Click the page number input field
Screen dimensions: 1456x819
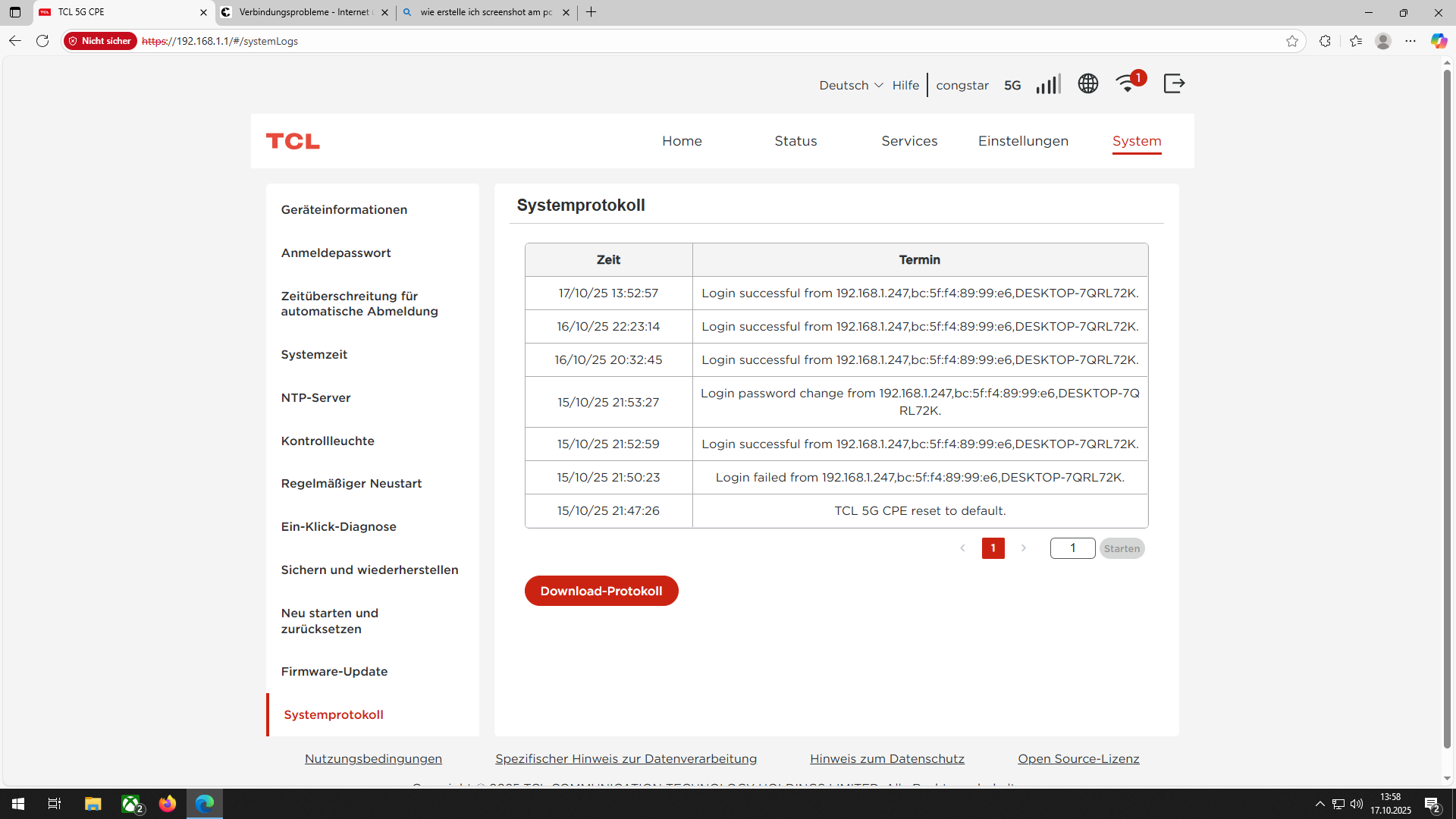[x=1072, y=548]
